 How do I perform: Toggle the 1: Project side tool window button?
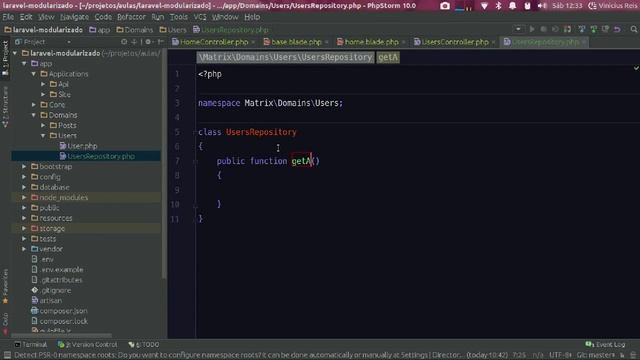click(5, 58)
